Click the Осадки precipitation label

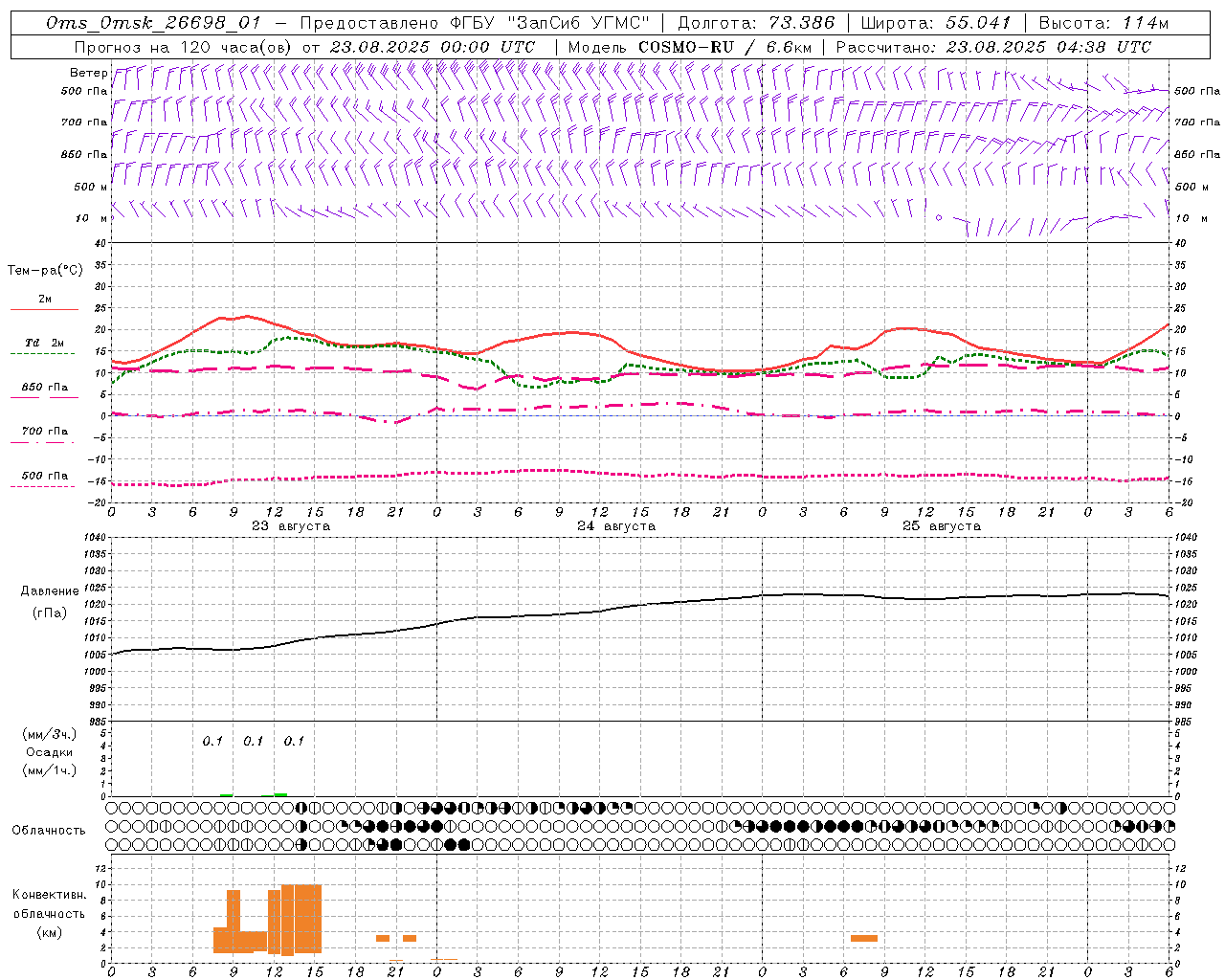50,752
